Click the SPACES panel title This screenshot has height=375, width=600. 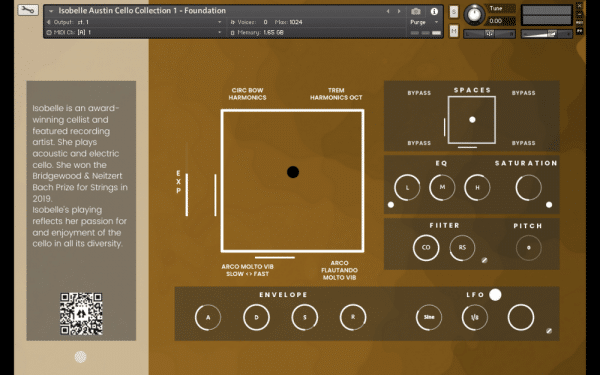click(472, 90)
